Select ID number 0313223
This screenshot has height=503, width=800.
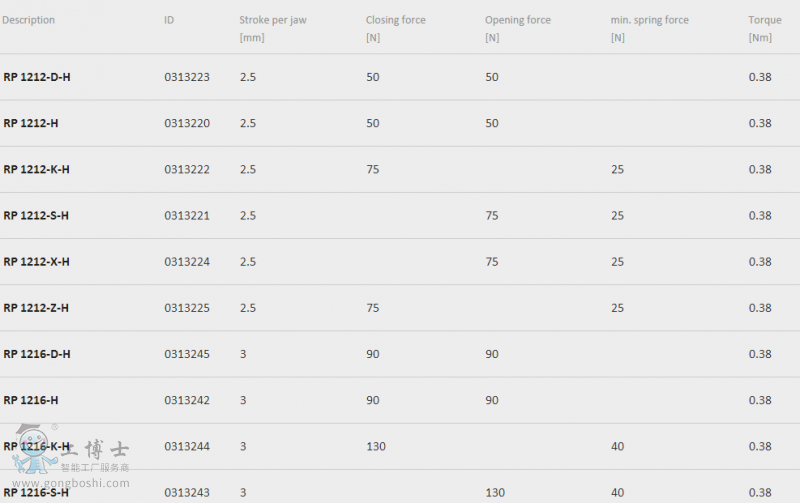coord(187,77)
